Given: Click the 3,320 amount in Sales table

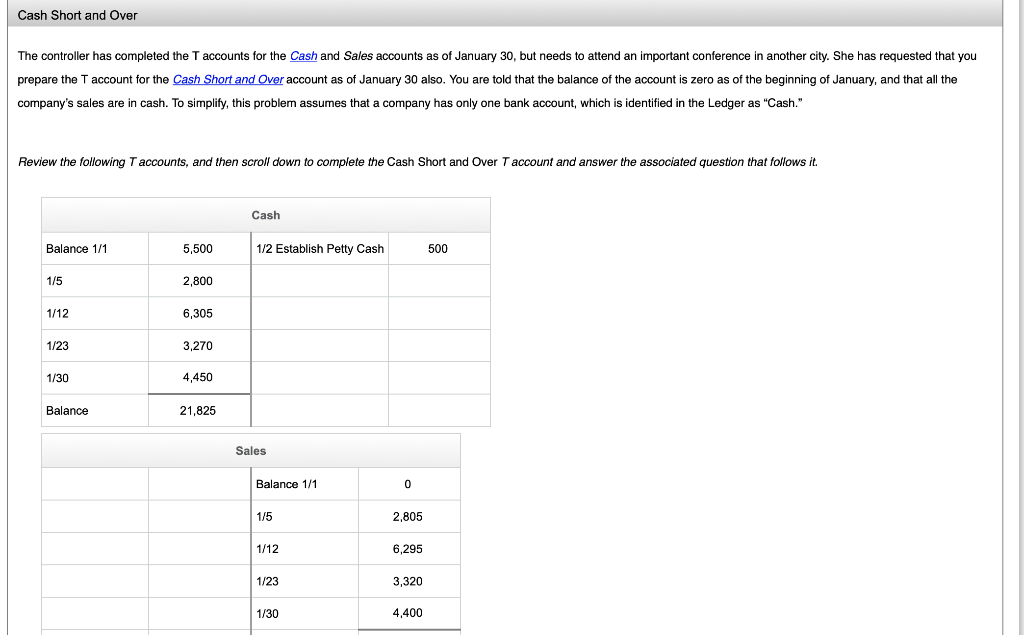Looking at the screenshot, I should [408, 581].
